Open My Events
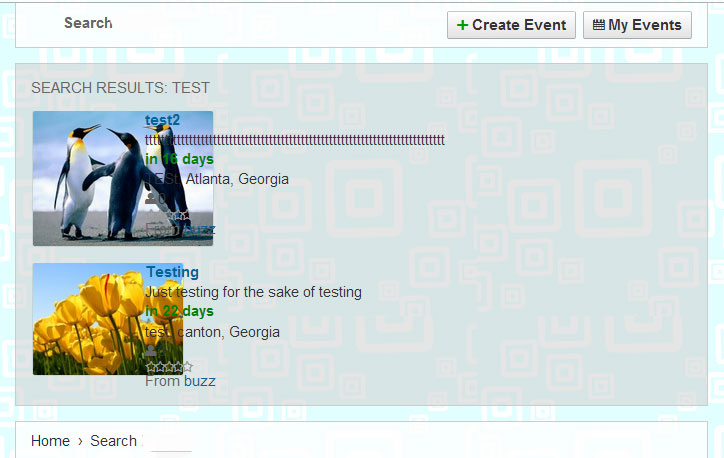 [637, 25]
